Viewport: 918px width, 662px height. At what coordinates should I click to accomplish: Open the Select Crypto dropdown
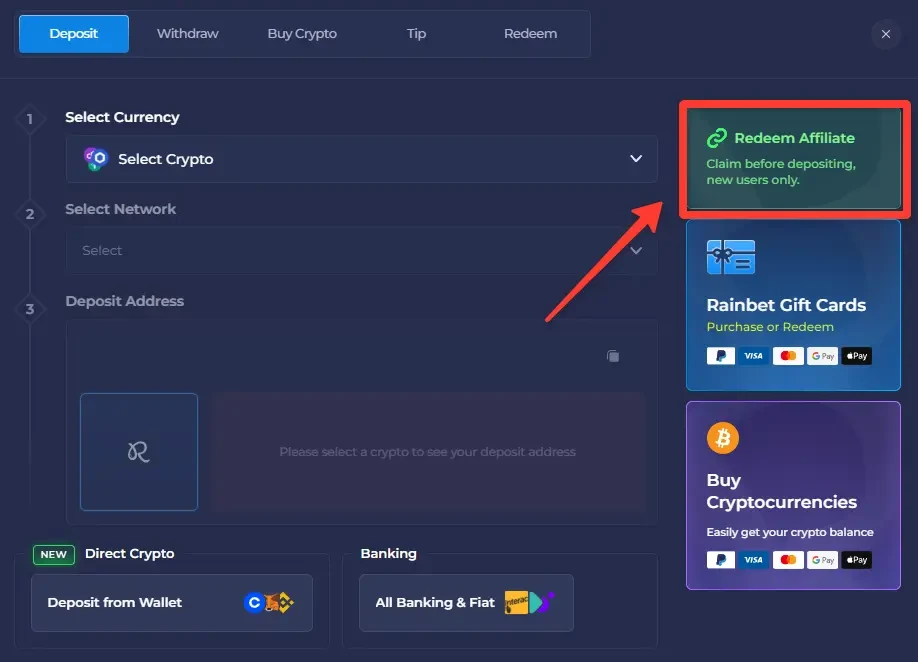click(362, 159)
